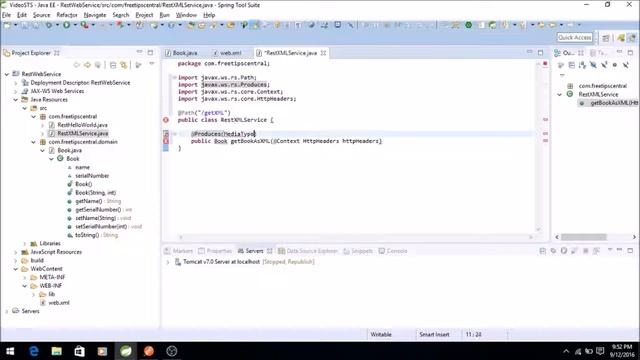640x360 pixels.
Task: Click Collapse All in Project Explorer
Action: (113, 65)
